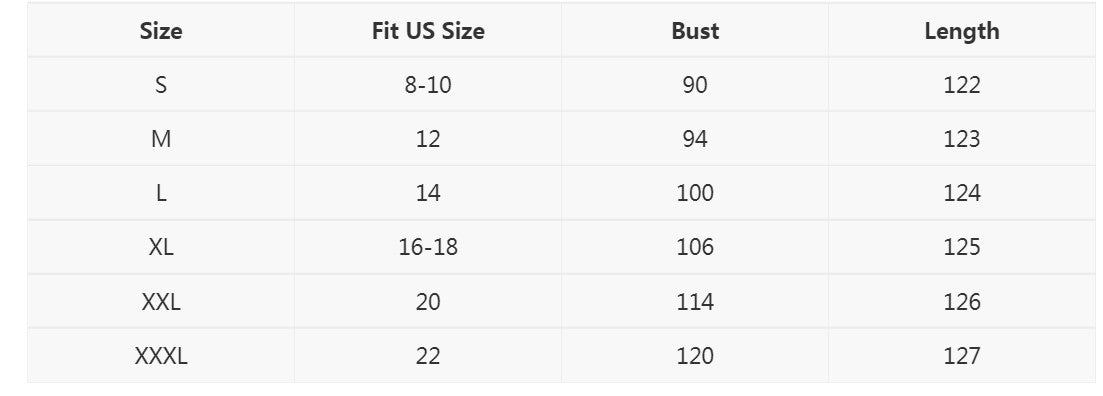
Task: Select the XXL size cell
Action: 161,302
